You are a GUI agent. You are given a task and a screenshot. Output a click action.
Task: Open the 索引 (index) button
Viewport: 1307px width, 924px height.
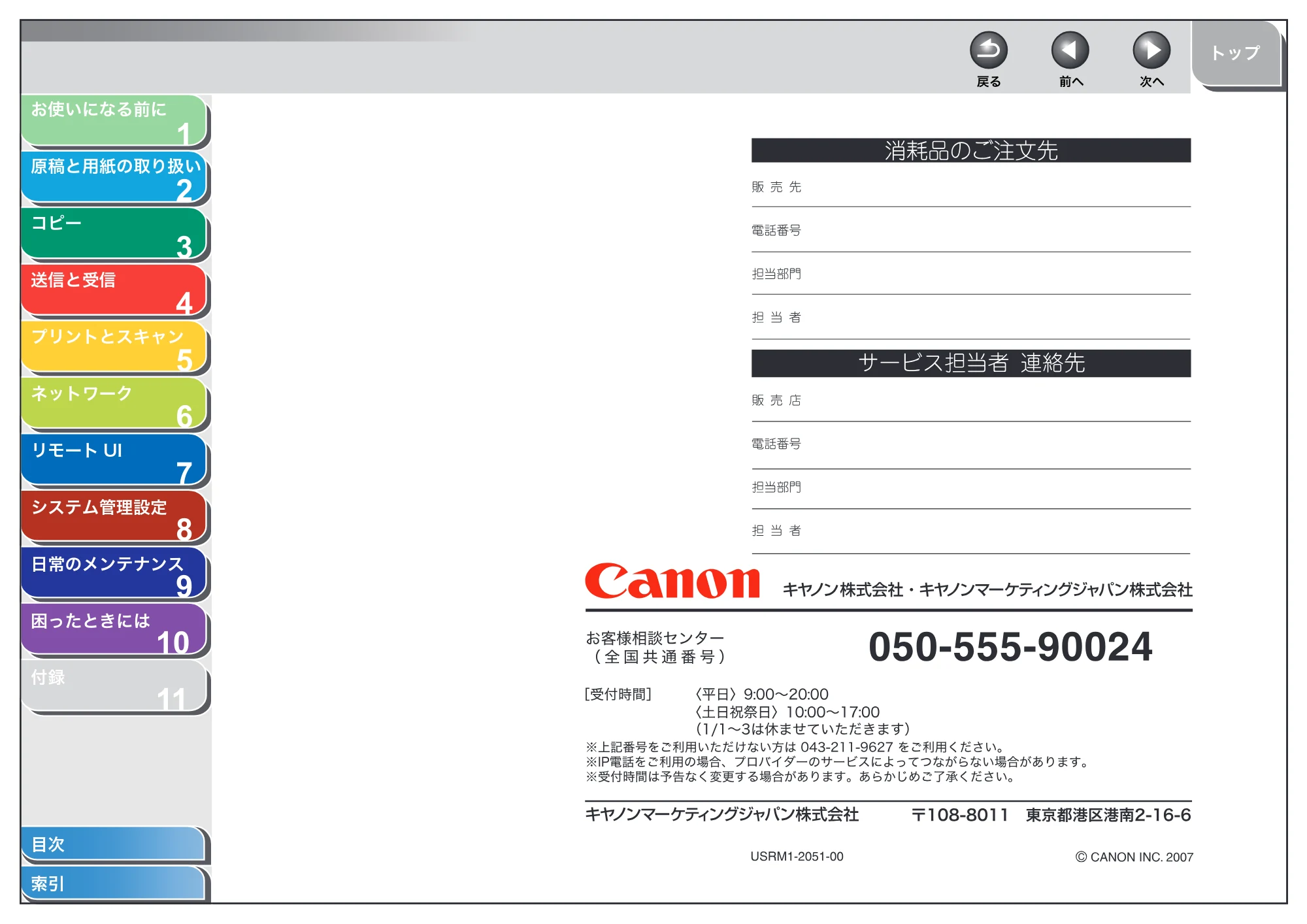click(x=113, y=883)
